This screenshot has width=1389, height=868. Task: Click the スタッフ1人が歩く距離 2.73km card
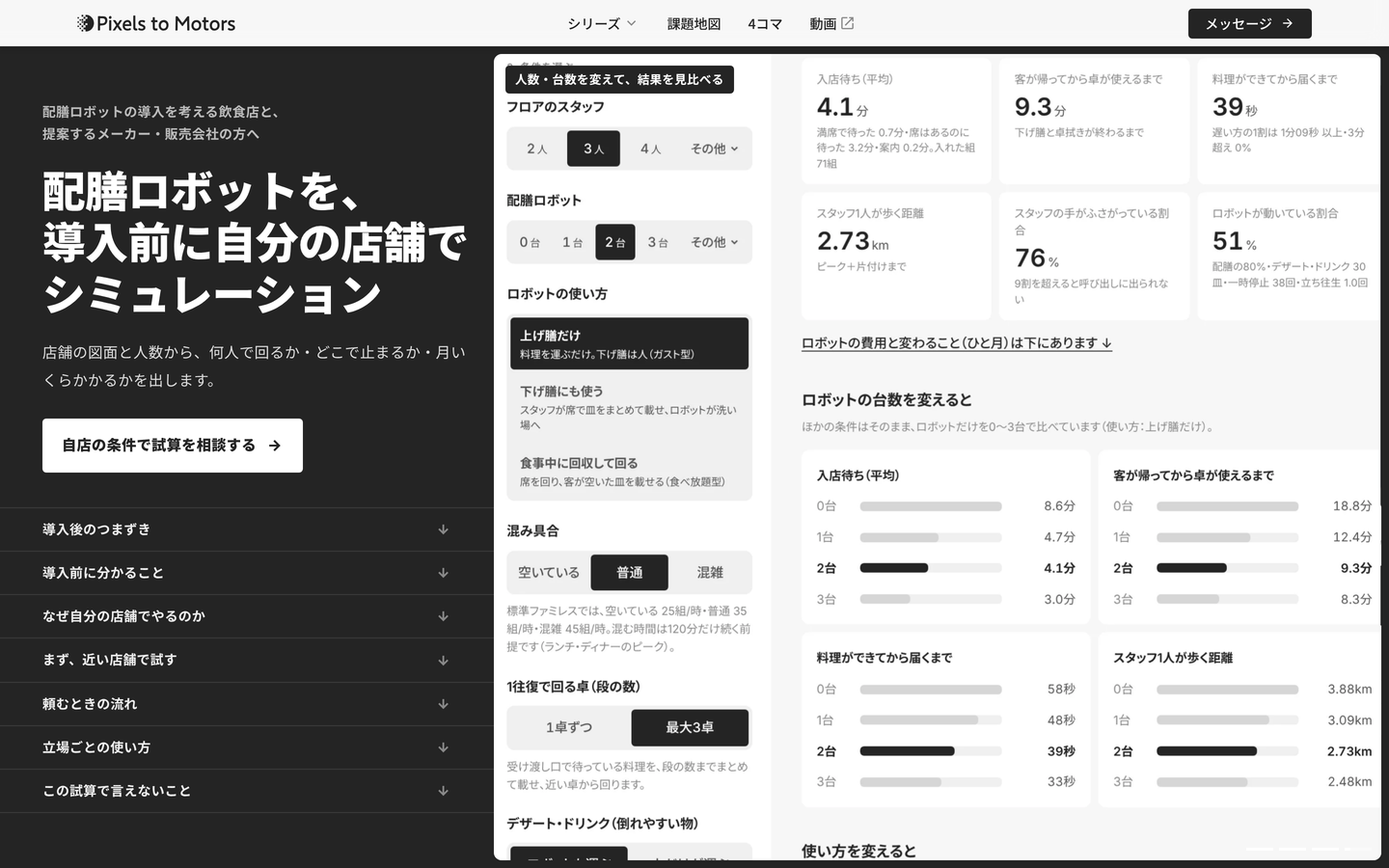[896, 256]
